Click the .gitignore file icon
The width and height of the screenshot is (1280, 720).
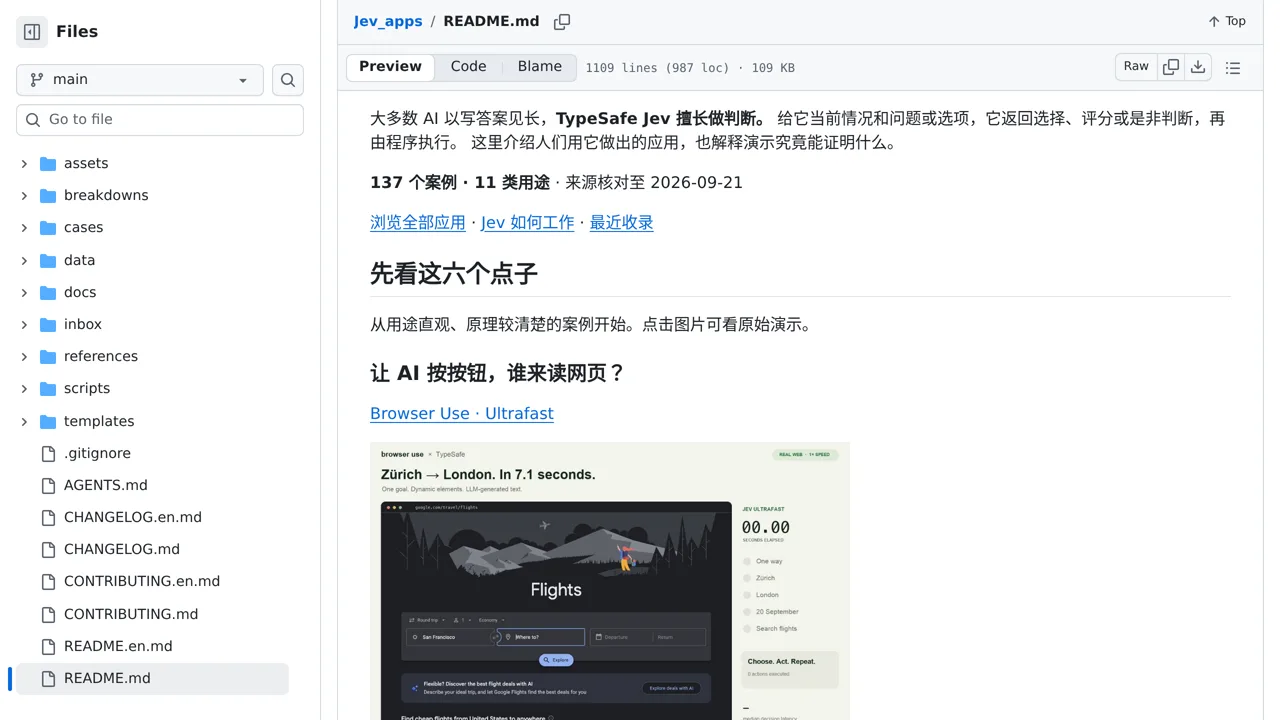(48, 453)
